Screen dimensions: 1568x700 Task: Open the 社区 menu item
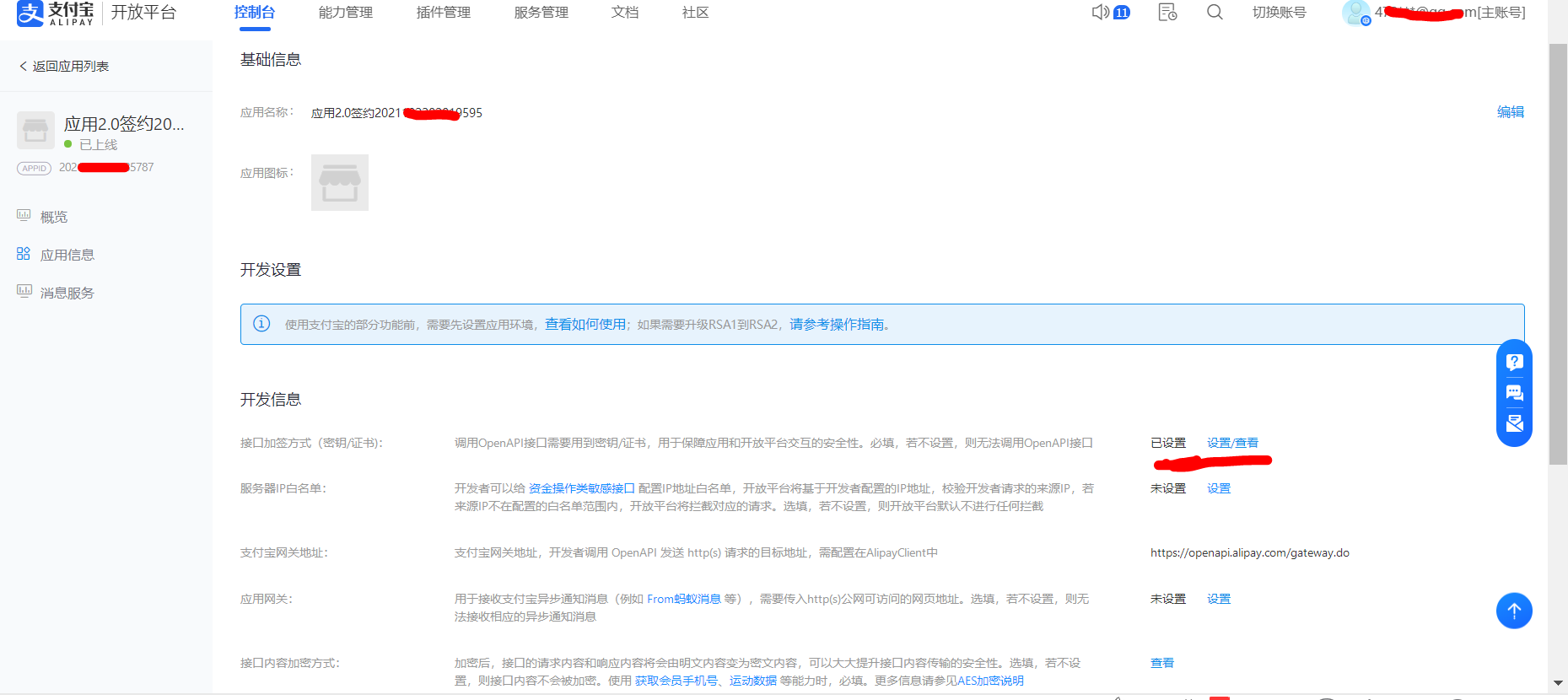click(696, 13)
